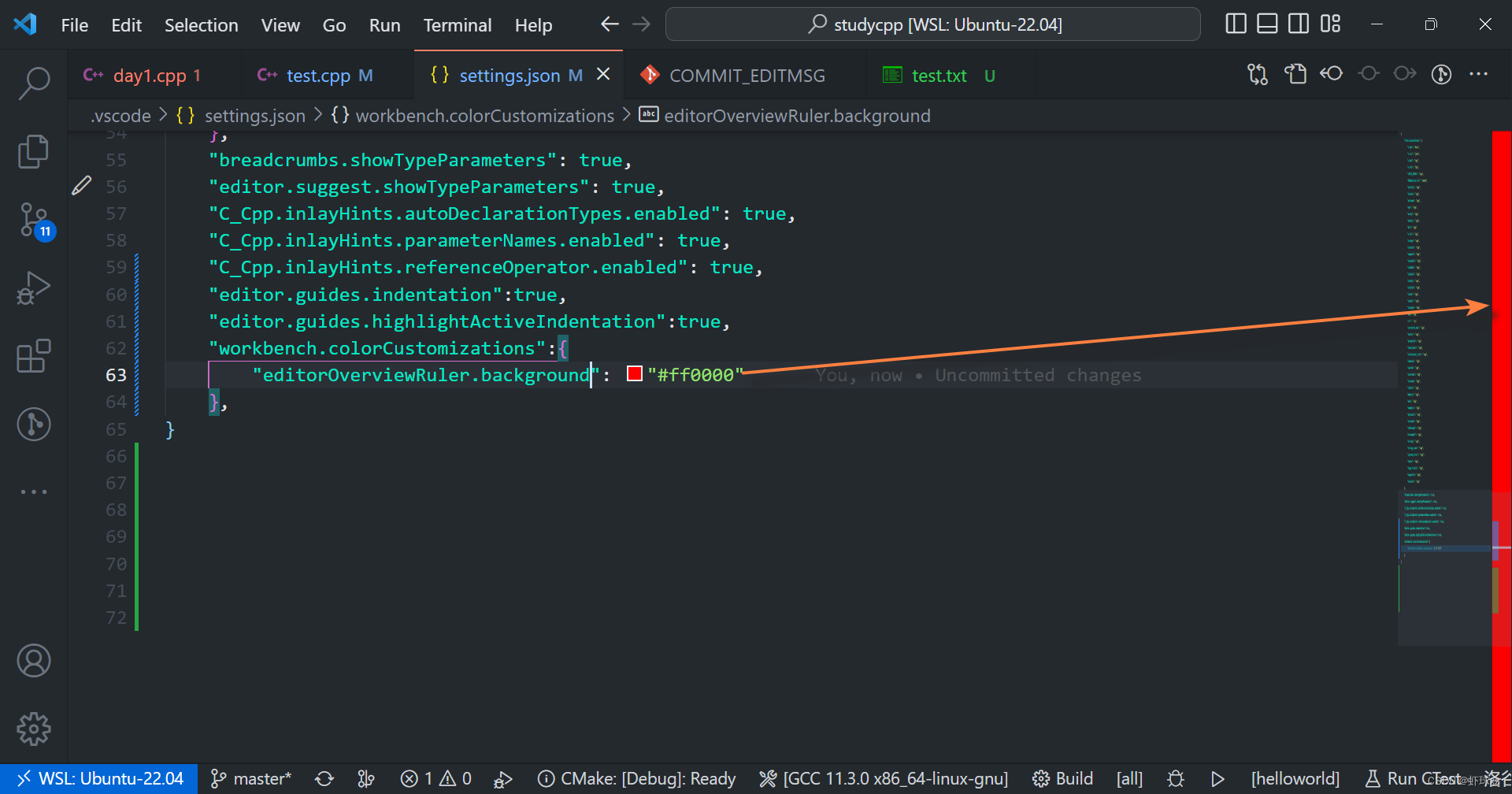Change the [all] build target
The image size is (1512, 794).
(x=1129, y=779)
